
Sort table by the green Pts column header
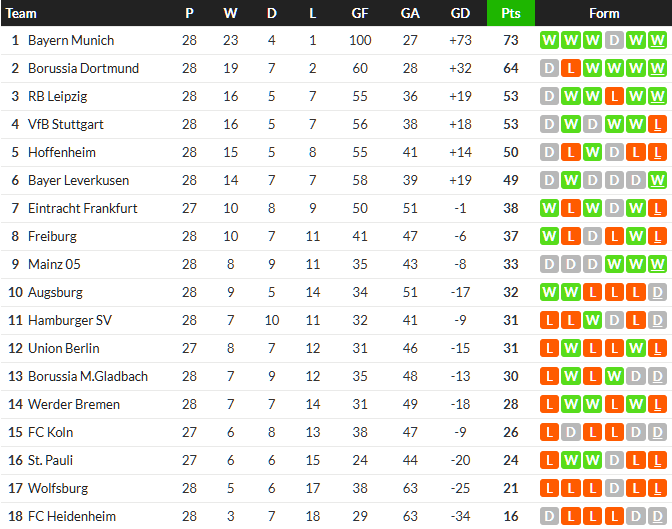click(x=511, y=13)
